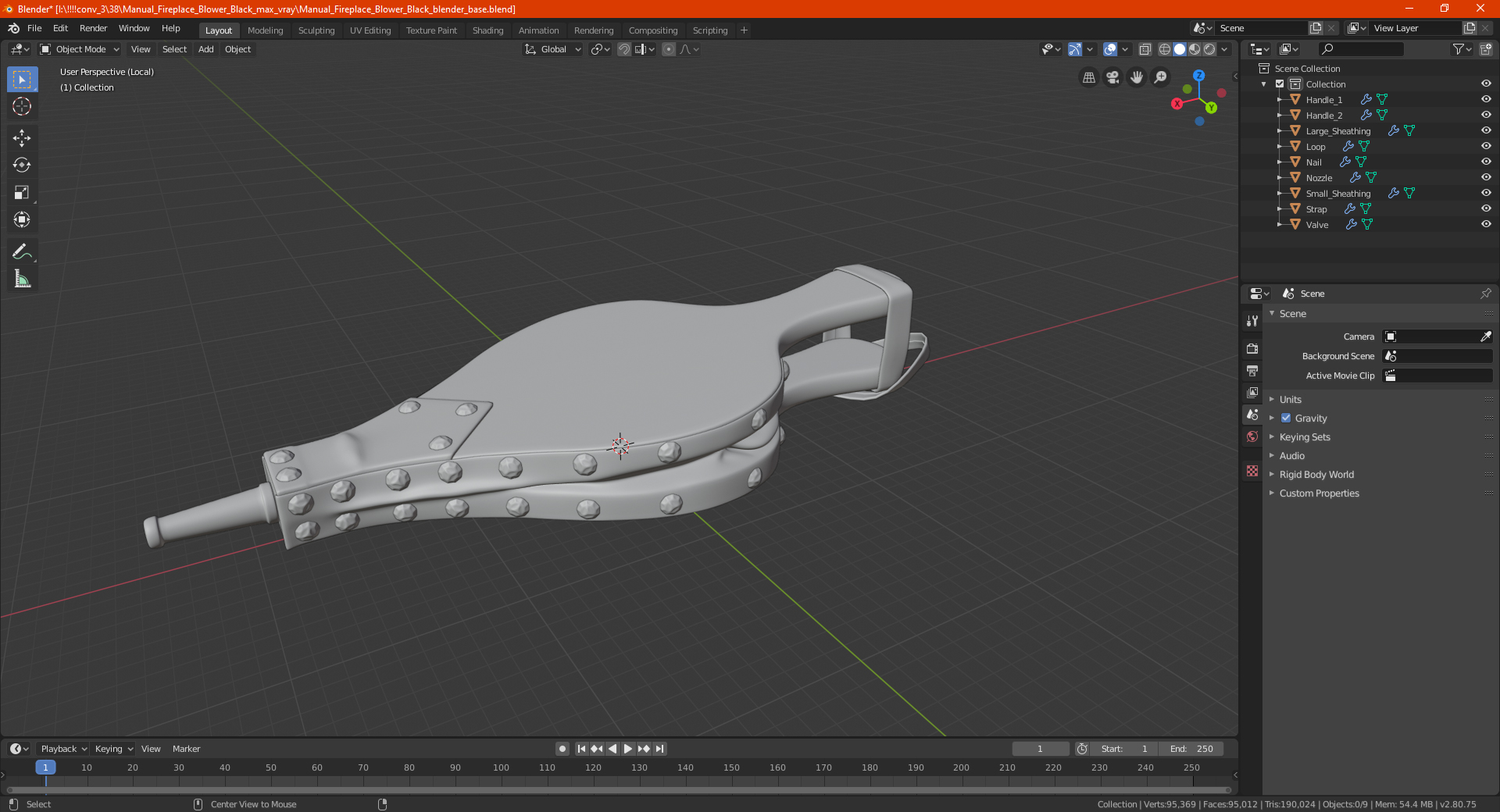This screenshot has height=812, width=1500.
Task: Hide the Nozzle object in outliner
Action: [x=1486, y=177]
